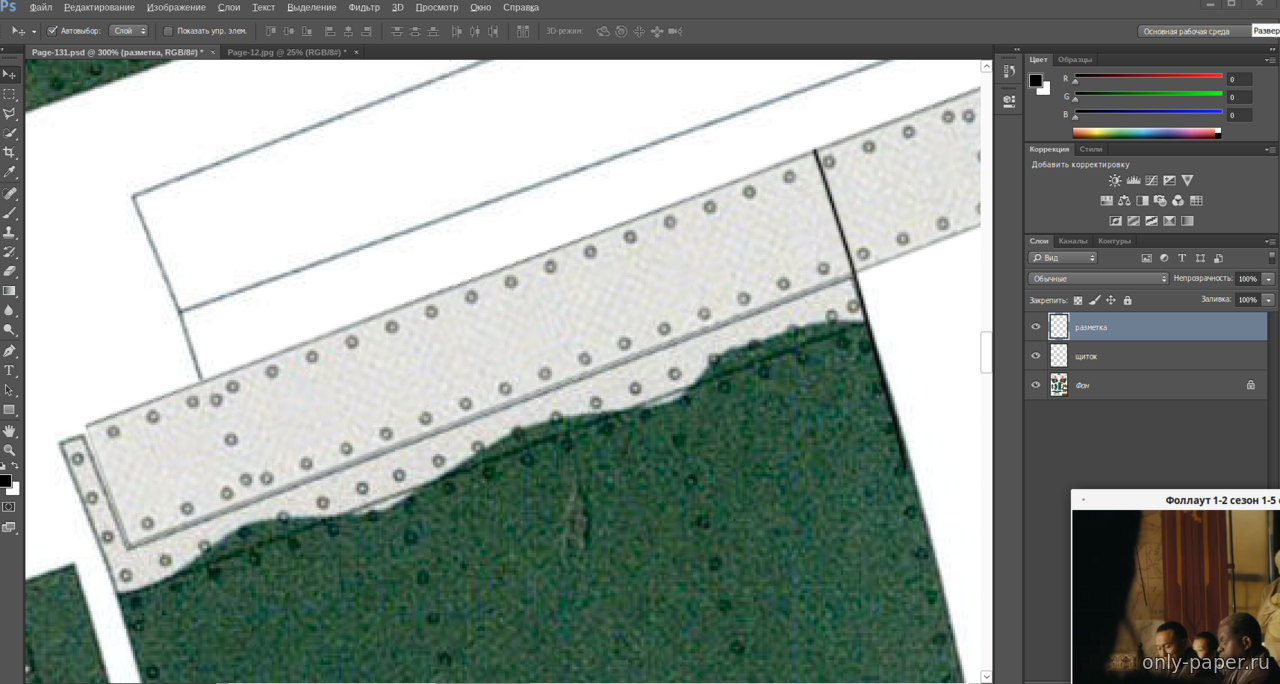Pick the Horizontal Type tool
This screenshot has width=1280, height=684.
click(x=10, y=371)
